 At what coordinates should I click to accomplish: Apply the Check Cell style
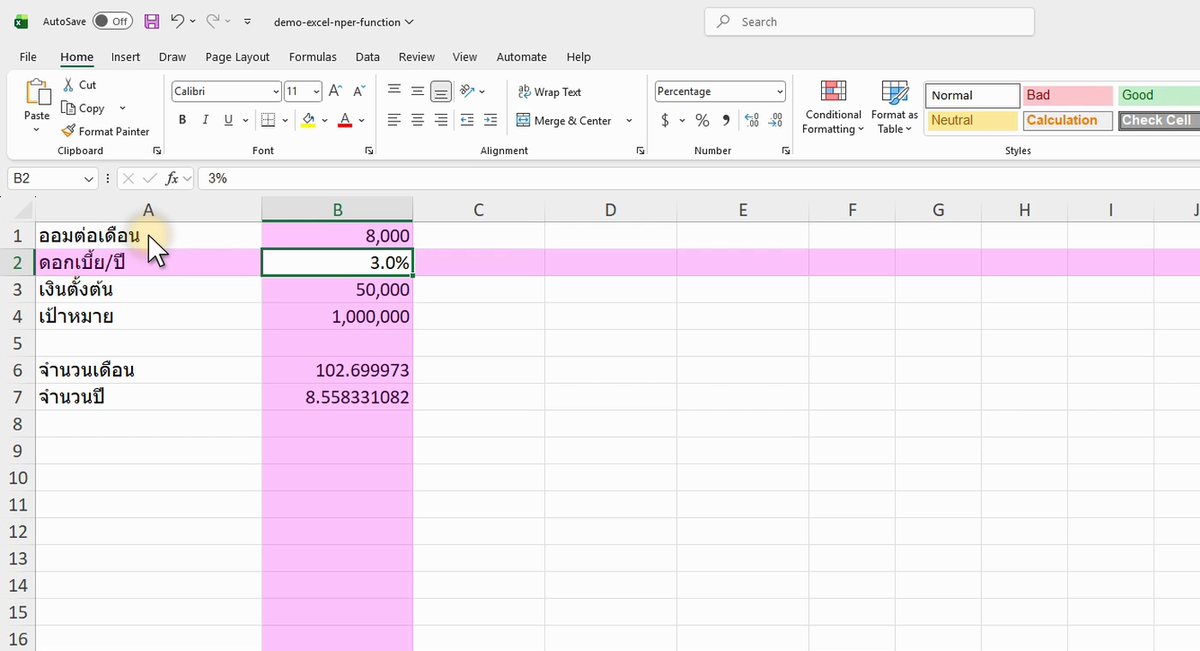(x=1159, y=120)
